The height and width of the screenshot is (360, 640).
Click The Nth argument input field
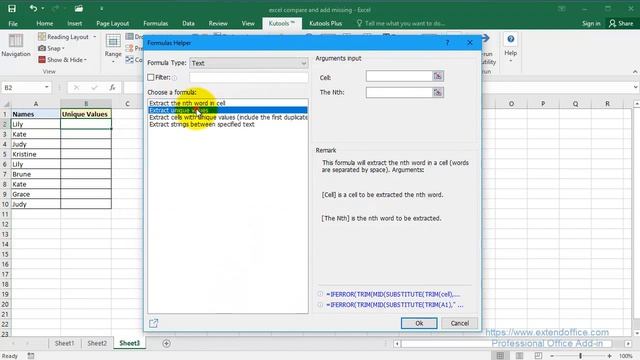coord(399,93)
